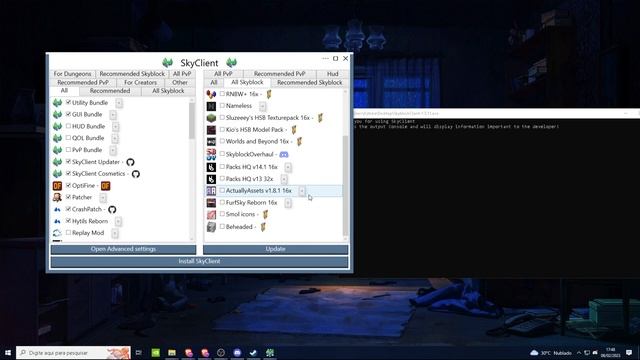The width and height of the screenshot is (640, 360).
Task: Click the Beheaded pack icon
Action: 211,227
